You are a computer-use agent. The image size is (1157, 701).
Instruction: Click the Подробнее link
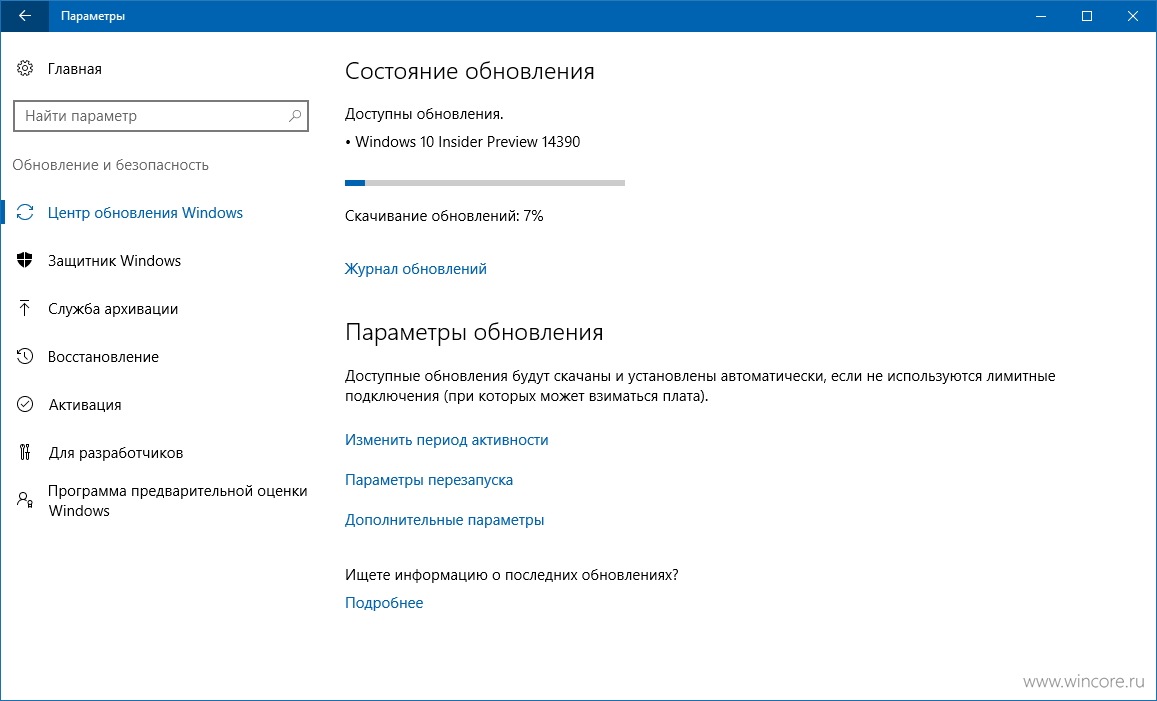click(384, 602)
